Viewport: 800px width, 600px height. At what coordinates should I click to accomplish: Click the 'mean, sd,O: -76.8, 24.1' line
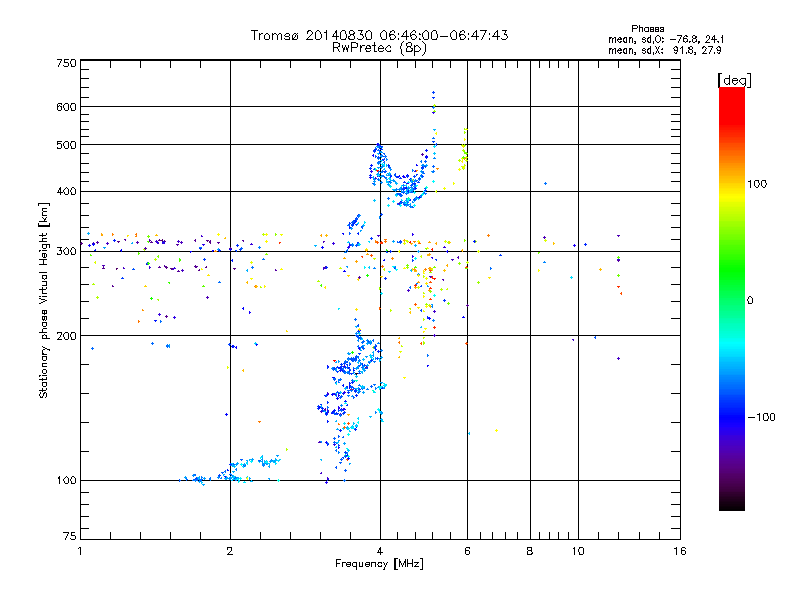tap(666, 40)
